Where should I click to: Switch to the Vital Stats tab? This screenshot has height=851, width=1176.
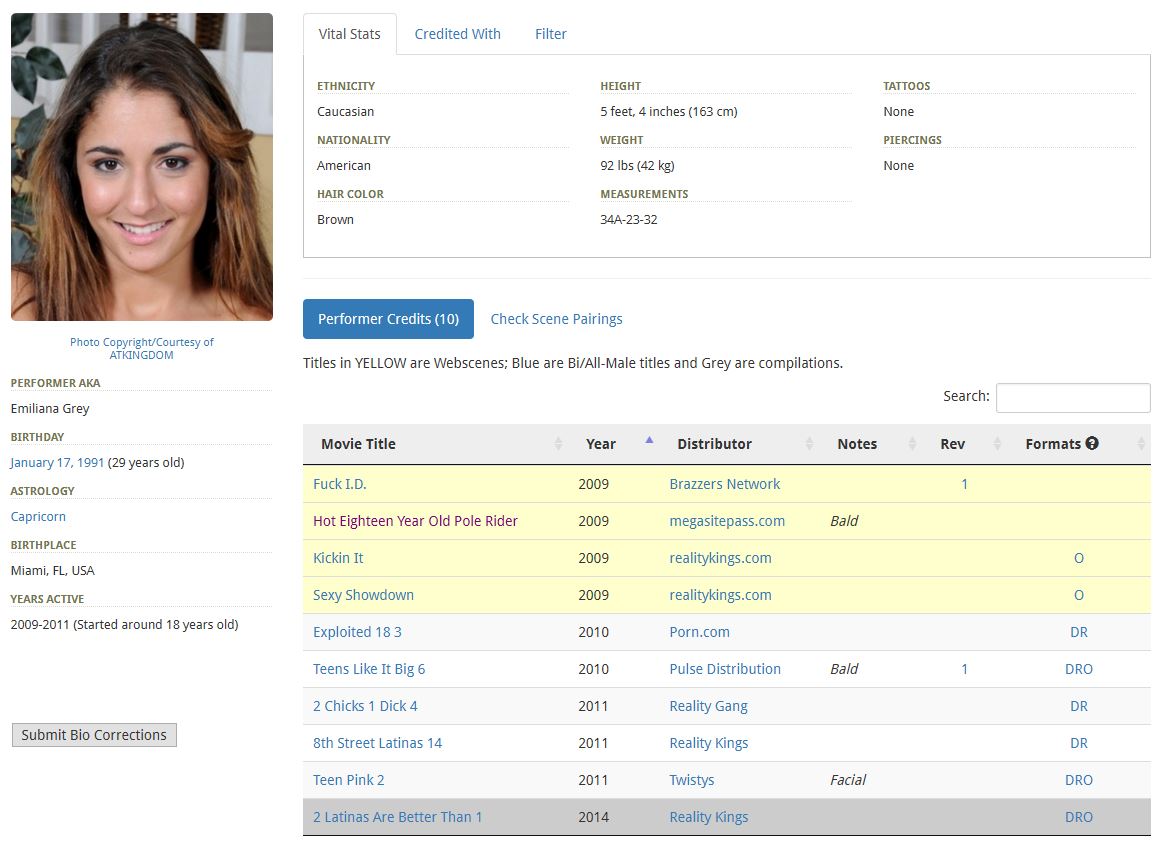coord(350,34)
